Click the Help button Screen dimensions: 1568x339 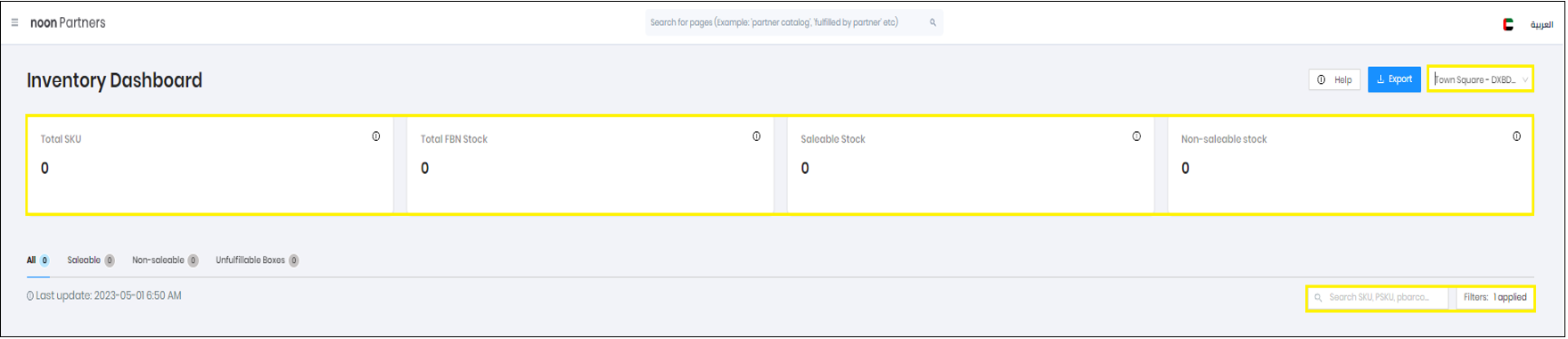click(1334, 80)
